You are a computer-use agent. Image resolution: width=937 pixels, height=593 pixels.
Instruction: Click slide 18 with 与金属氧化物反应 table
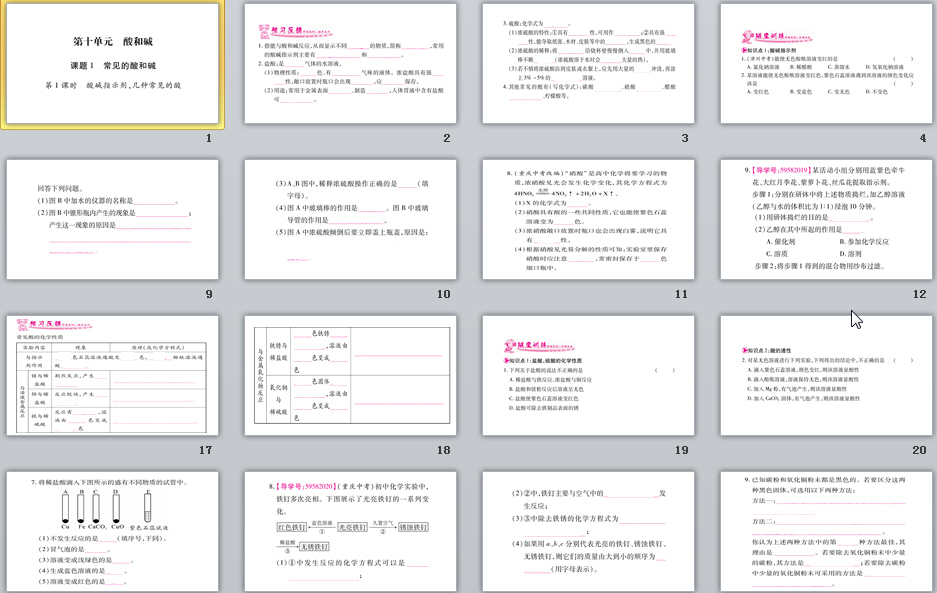(350, 376)
